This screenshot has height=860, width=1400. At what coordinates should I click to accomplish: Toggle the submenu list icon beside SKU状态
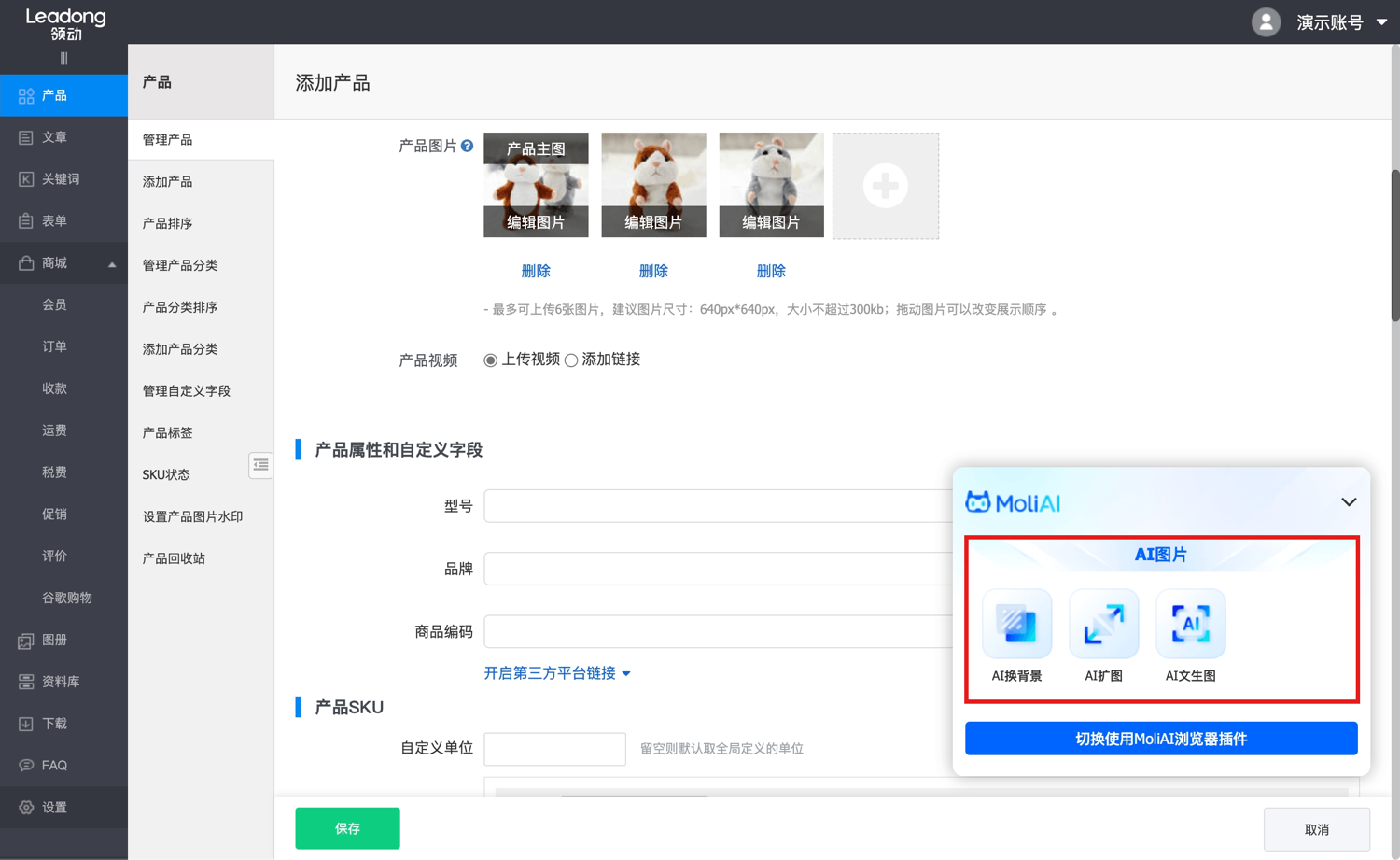[260, 465]
